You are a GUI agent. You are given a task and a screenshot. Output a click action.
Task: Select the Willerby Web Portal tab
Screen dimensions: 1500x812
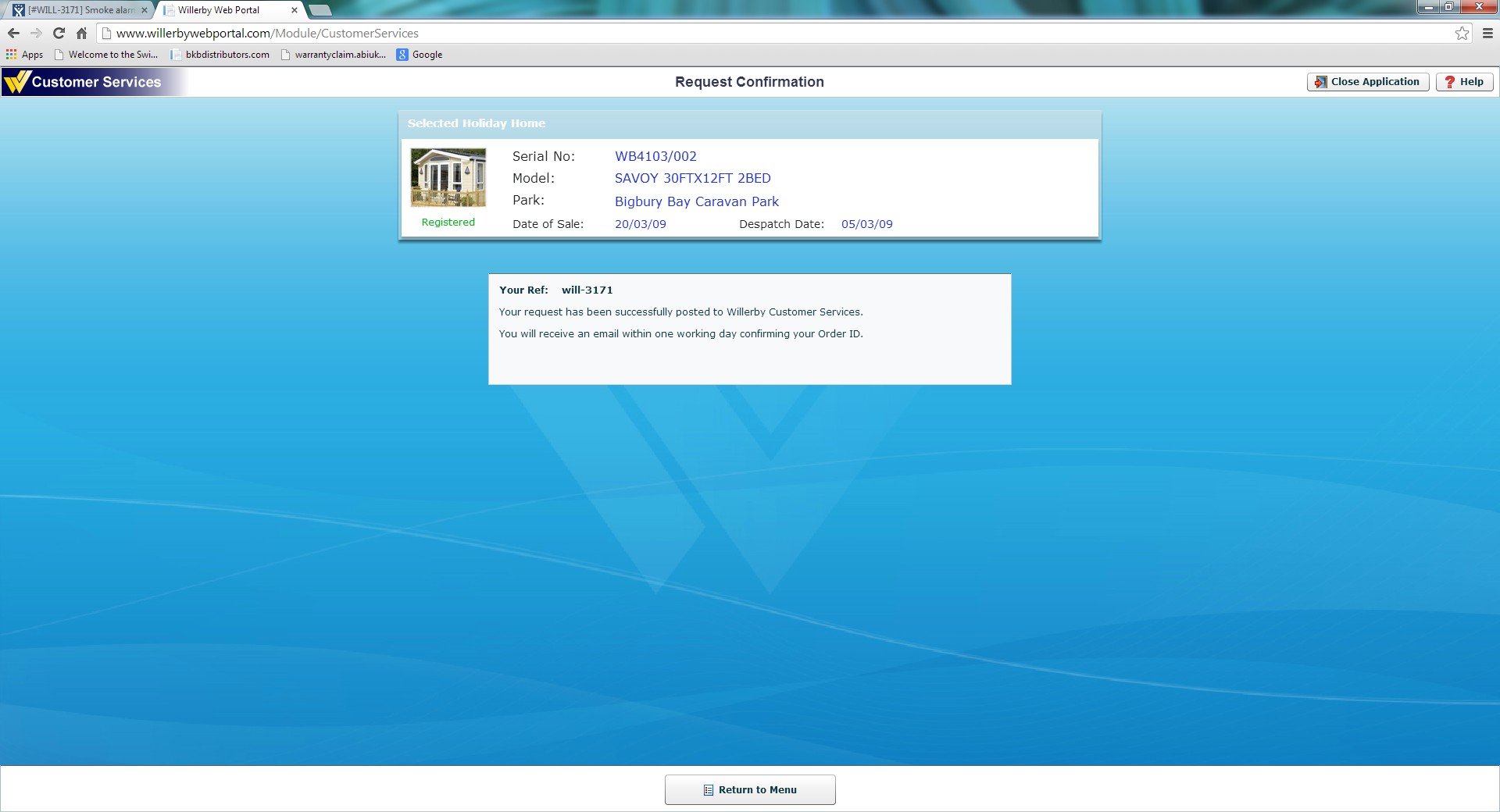223,10
